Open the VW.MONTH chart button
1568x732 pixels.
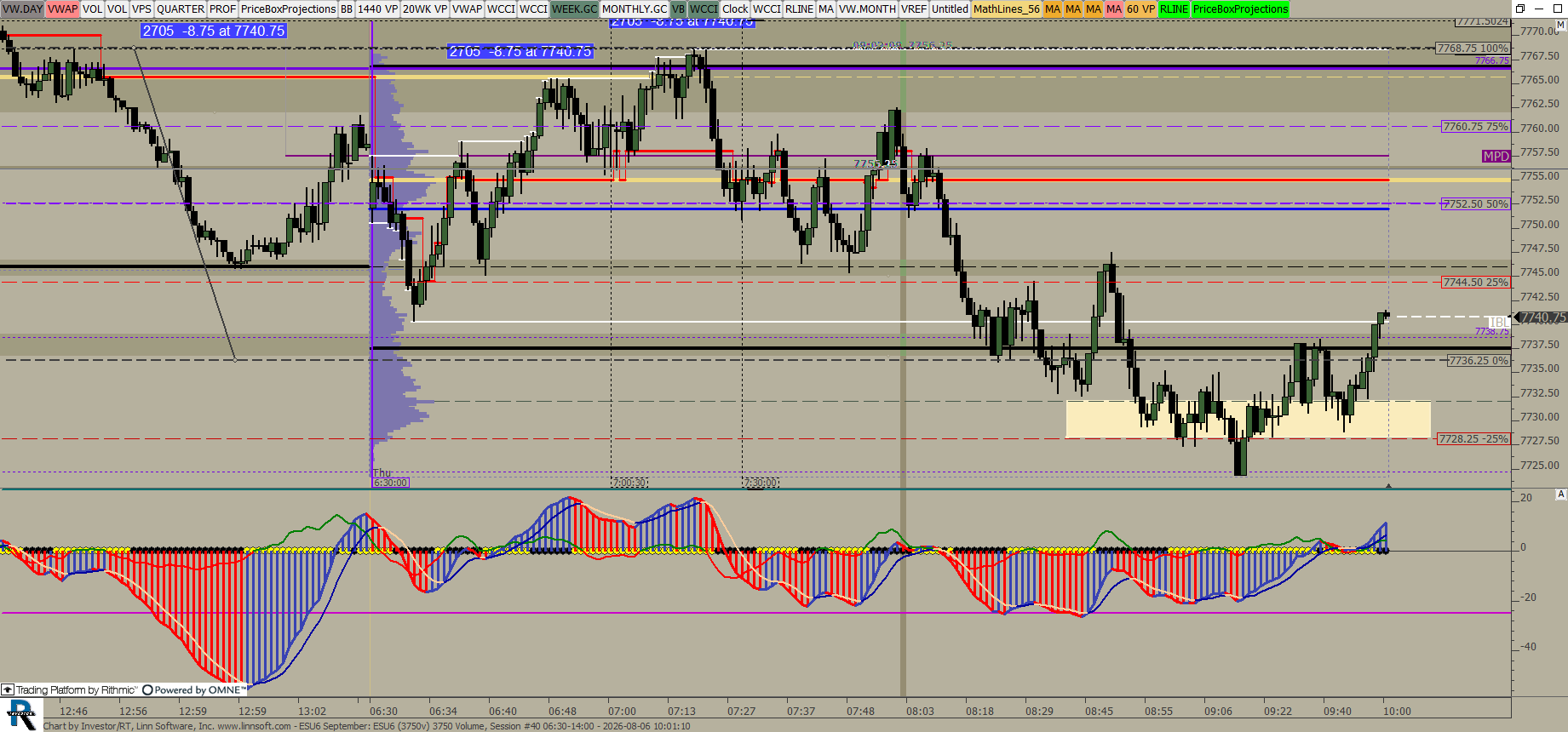867,9
